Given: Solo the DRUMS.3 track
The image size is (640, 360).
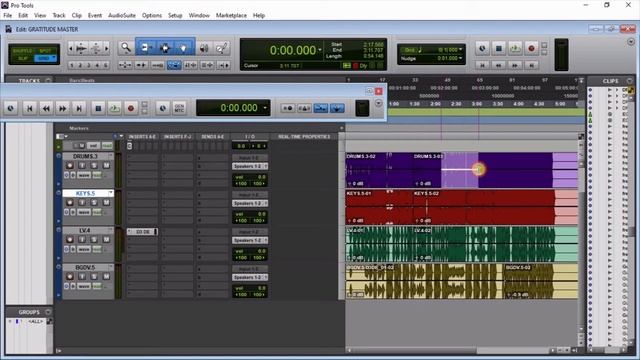Looking at the screenshot, I should (x=94, y=165).
